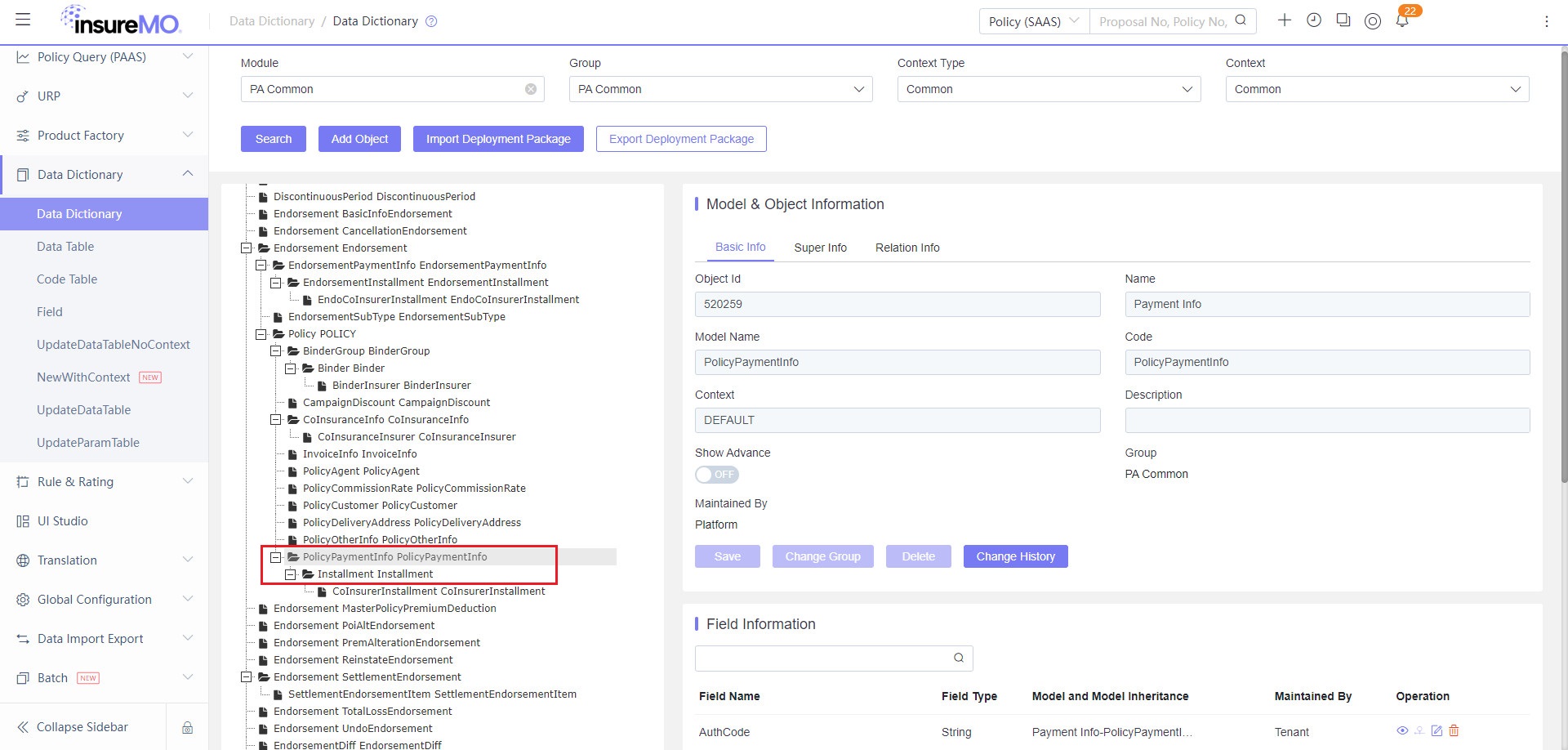Screen dimensions: 1568x750
Task: Open the hamburger menu icon
Action: click(x=23, y=20)
